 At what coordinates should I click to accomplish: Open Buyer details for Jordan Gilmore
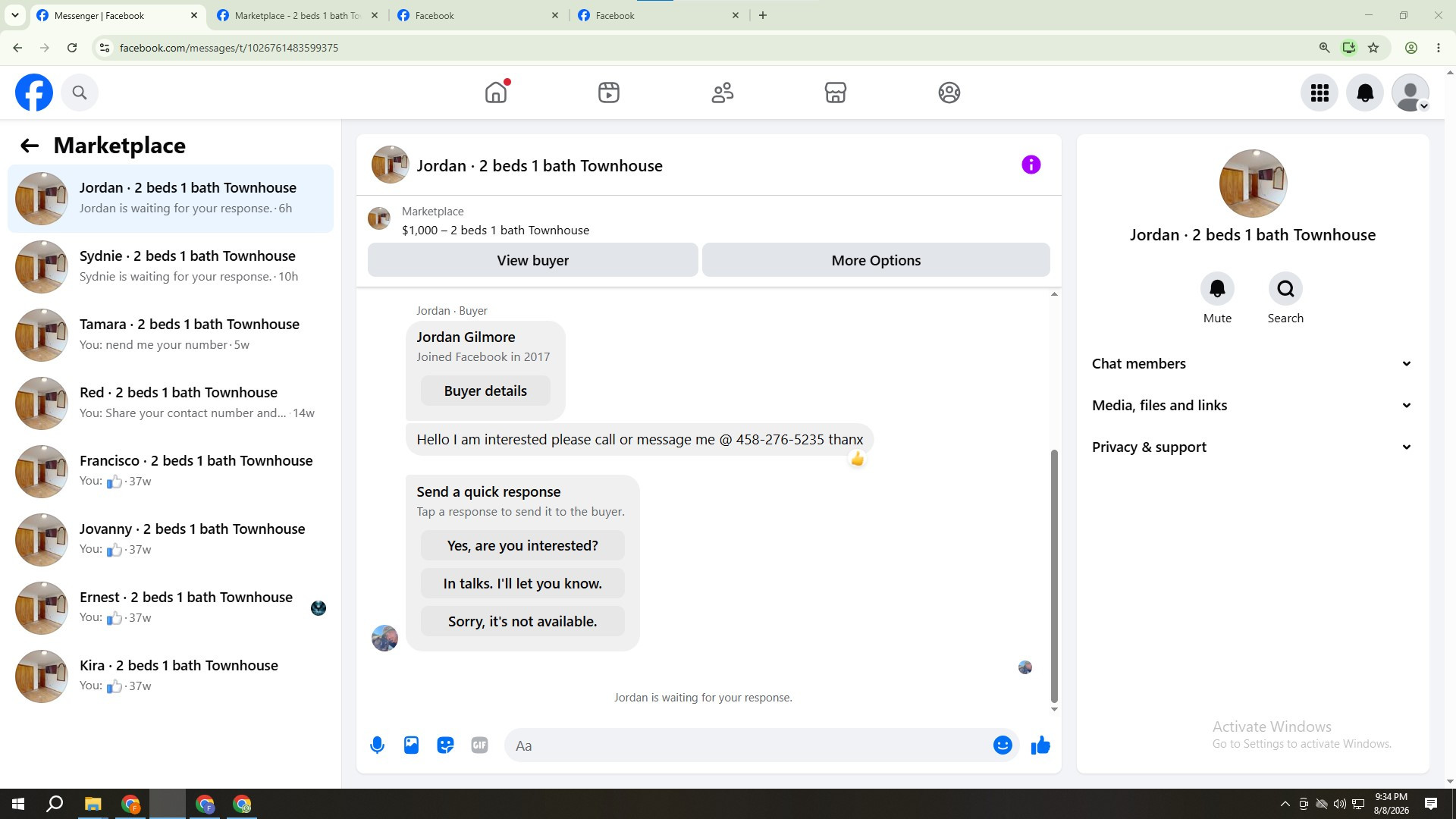click(x=485, y=391)
